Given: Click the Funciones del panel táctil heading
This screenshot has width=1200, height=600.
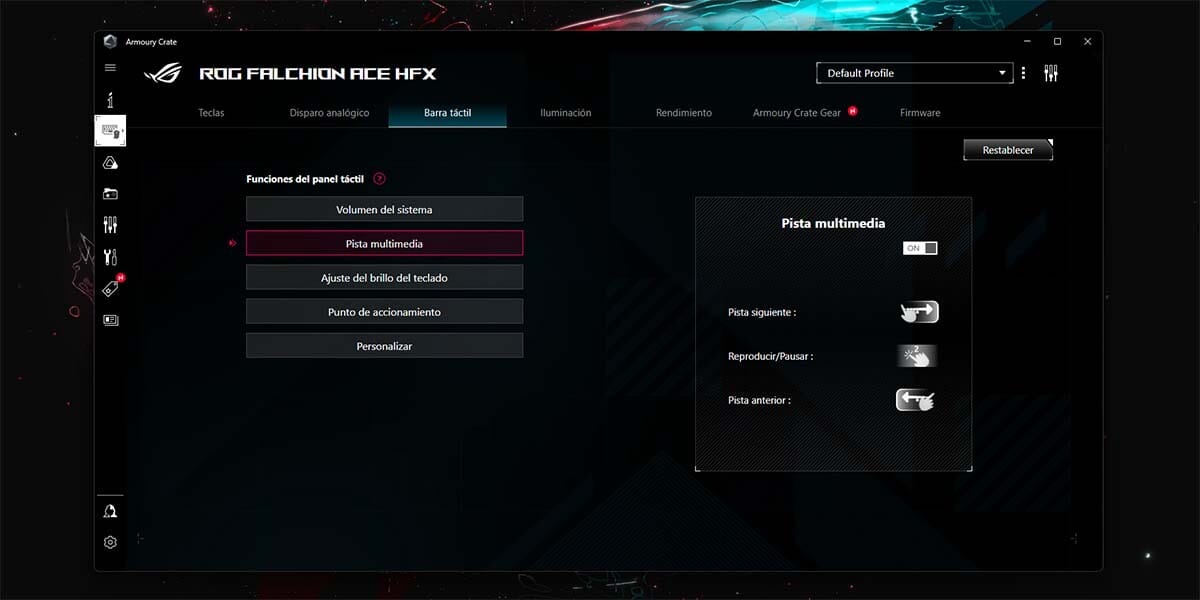Looking at the screenshot, I should [x=305, y=179].
